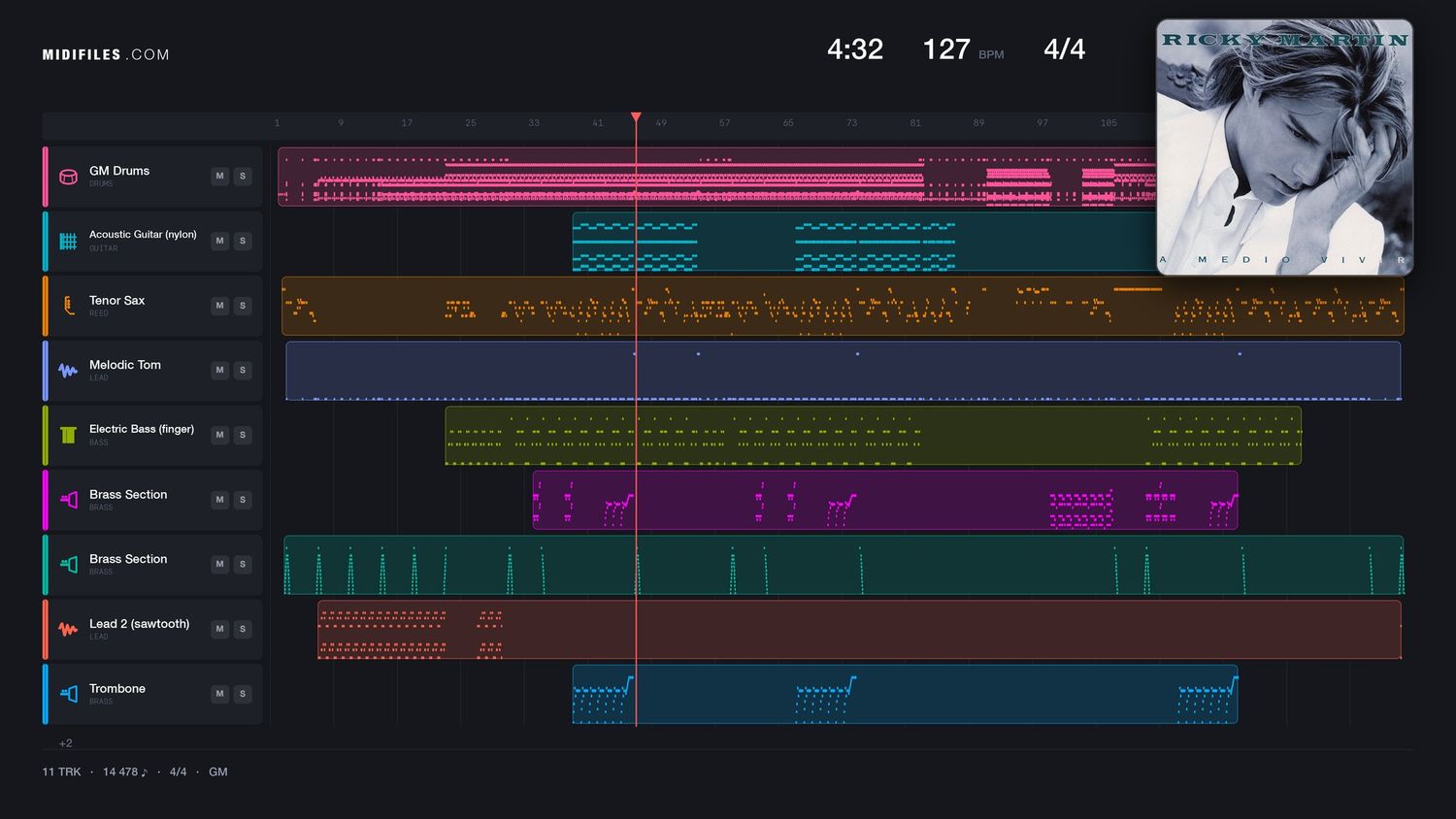The height and width of the screenshot is (819, 1456).
Task: Click the Acoustic Guitar (nylon) track icon
Action: point(68,241)
